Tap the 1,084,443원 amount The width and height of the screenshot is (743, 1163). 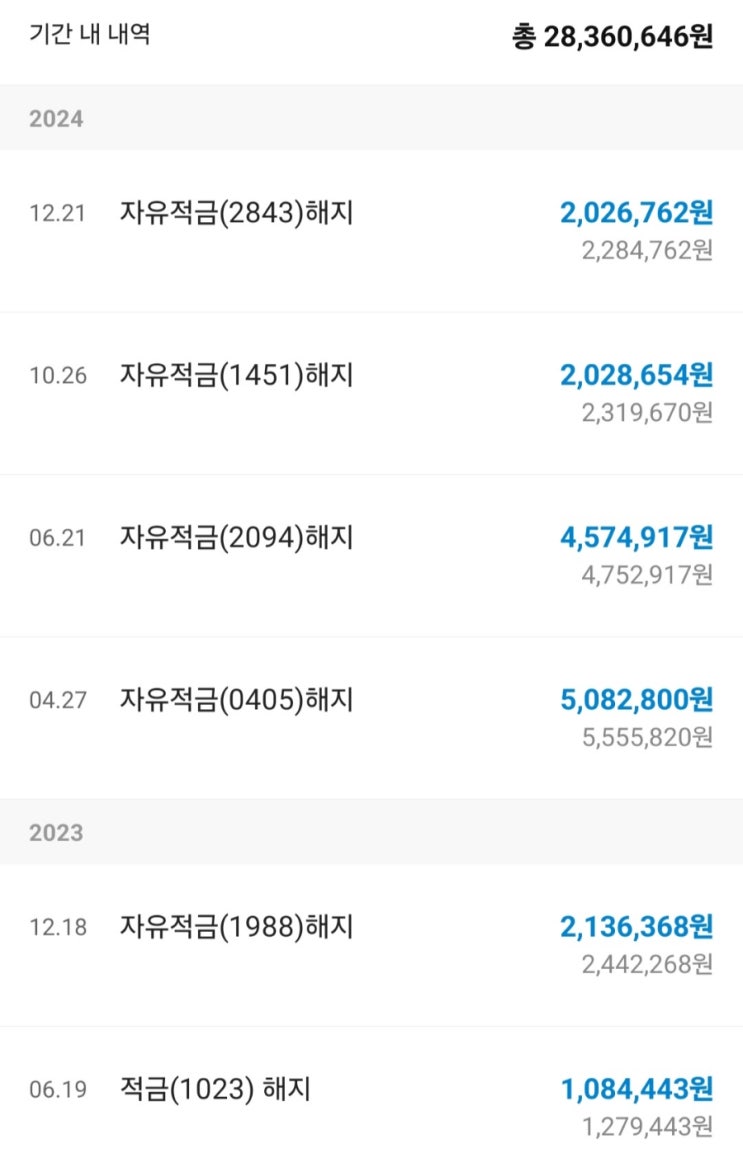636,1090
